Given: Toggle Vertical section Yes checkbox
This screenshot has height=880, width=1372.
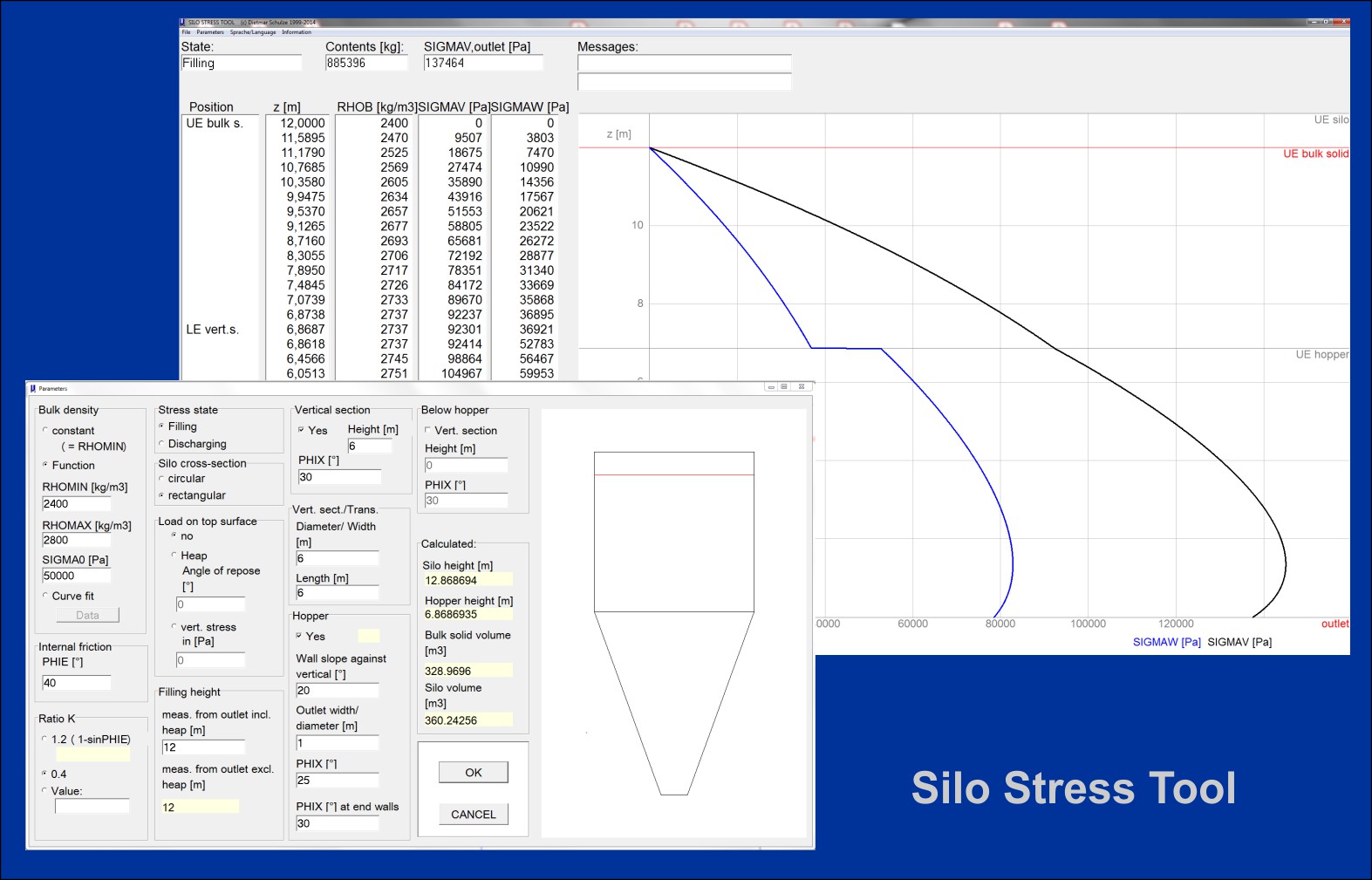Looking at the screenshot, I should [301, 430].
